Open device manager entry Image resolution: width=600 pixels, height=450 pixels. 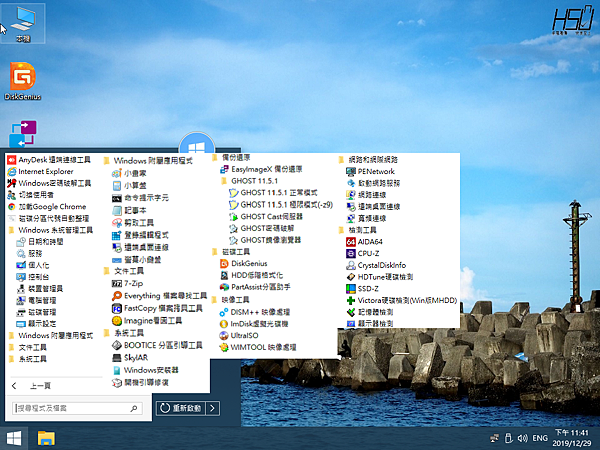(x=40, y=289)
